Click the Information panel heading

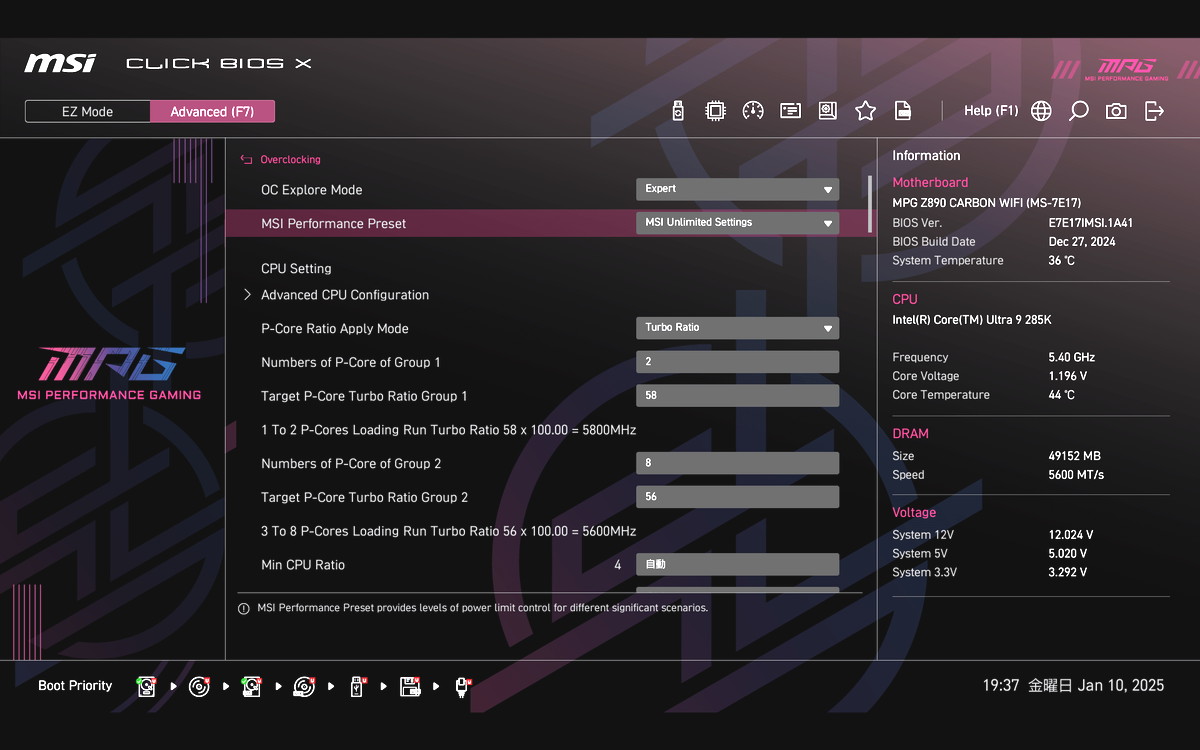(x=926, y=156)
